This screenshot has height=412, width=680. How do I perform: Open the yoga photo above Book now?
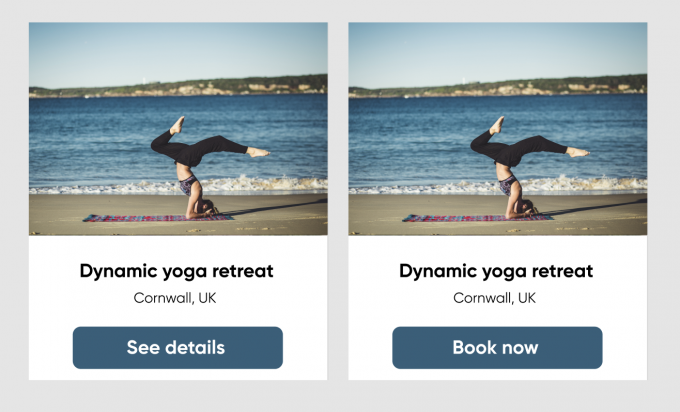498,129
